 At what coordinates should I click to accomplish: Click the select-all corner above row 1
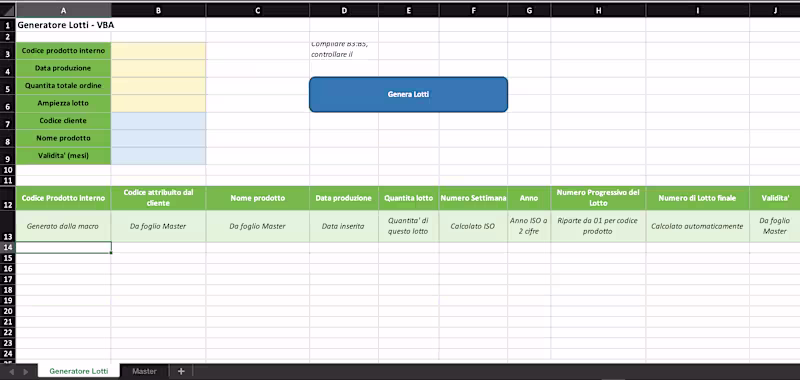(x=8, y=10)
